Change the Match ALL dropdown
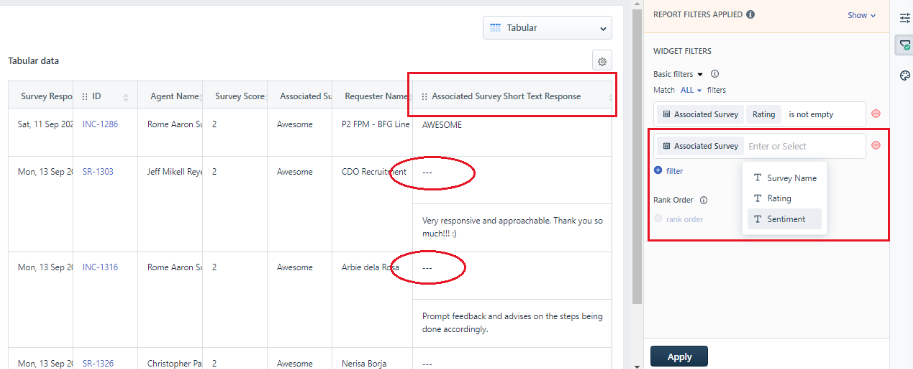 coord(691,90)
